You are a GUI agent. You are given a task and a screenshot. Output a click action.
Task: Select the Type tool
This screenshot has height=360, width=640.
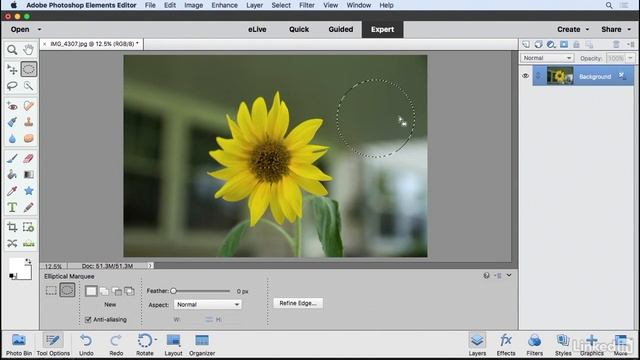12,207
